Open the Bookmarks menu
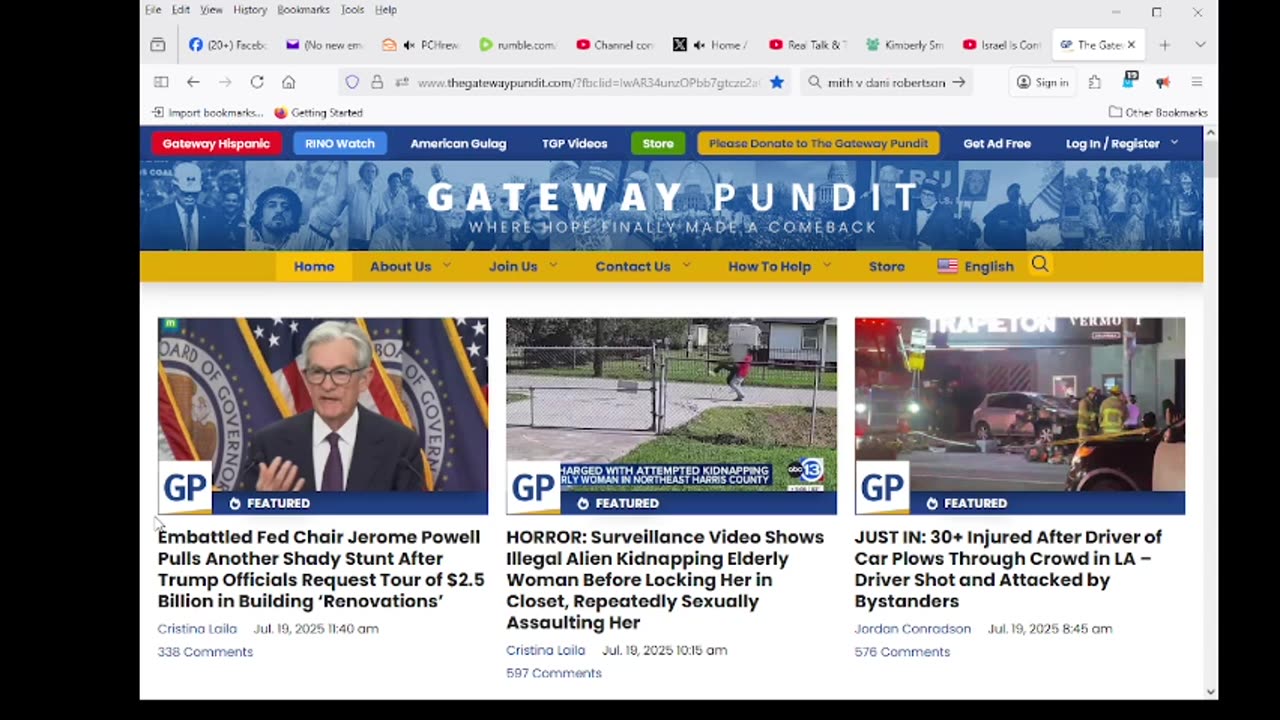 click(x=303, y=10)
